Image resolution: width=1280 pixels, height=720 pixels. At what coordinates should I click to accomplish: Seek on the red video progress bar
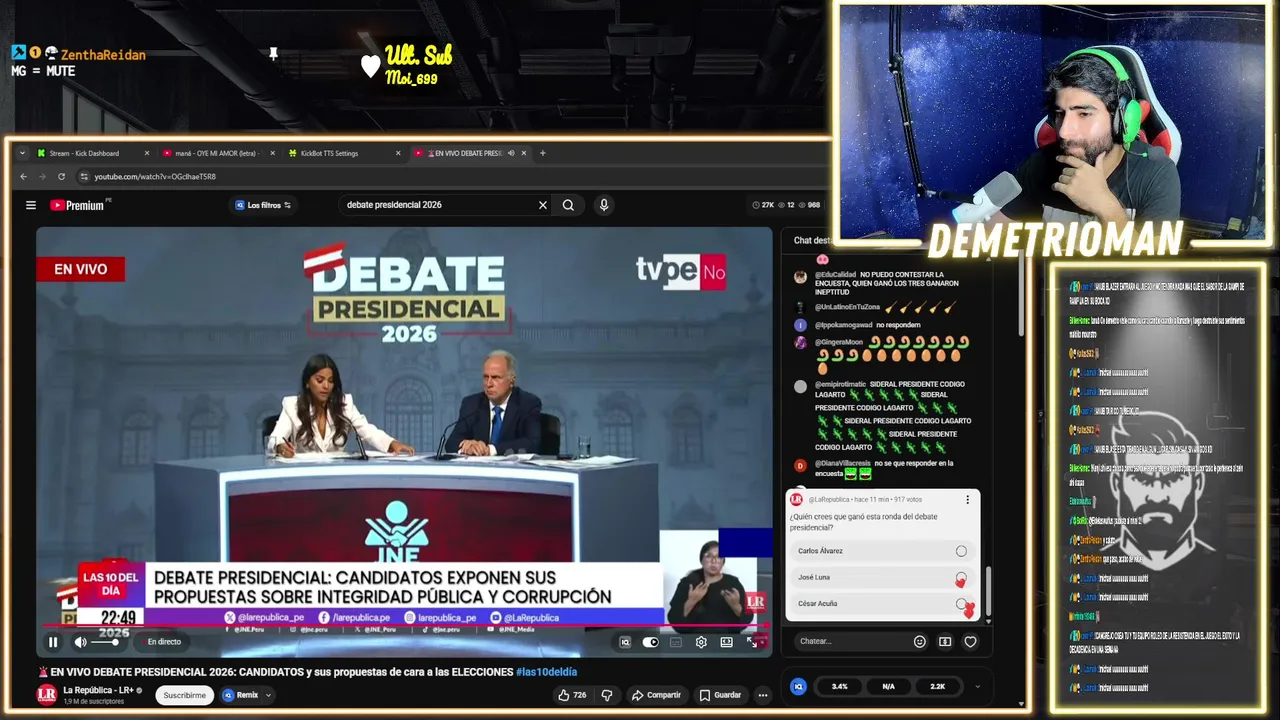404,627
